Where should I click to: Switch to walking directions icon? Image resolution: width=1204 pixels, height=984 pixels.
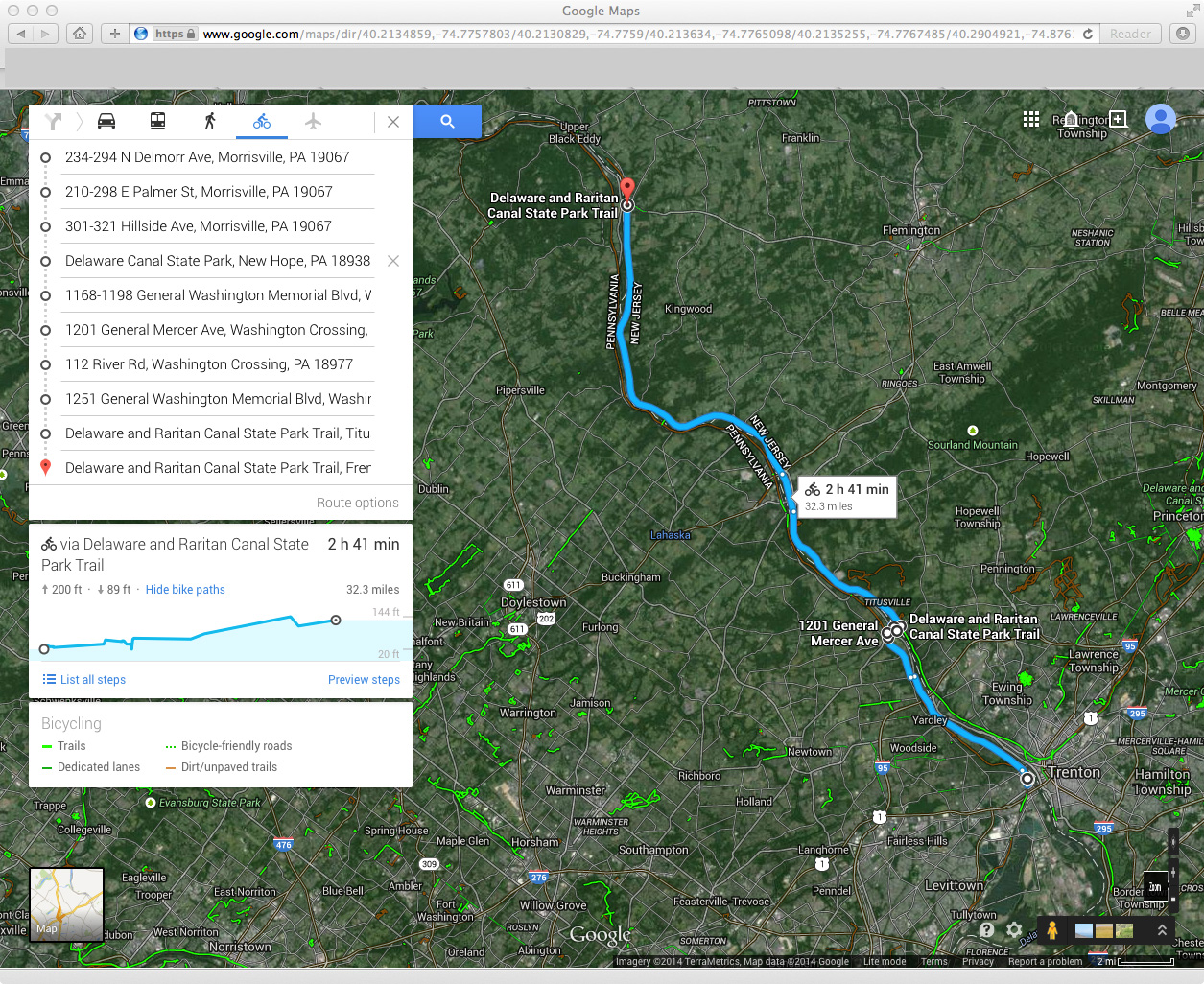(x=209, y=121)
